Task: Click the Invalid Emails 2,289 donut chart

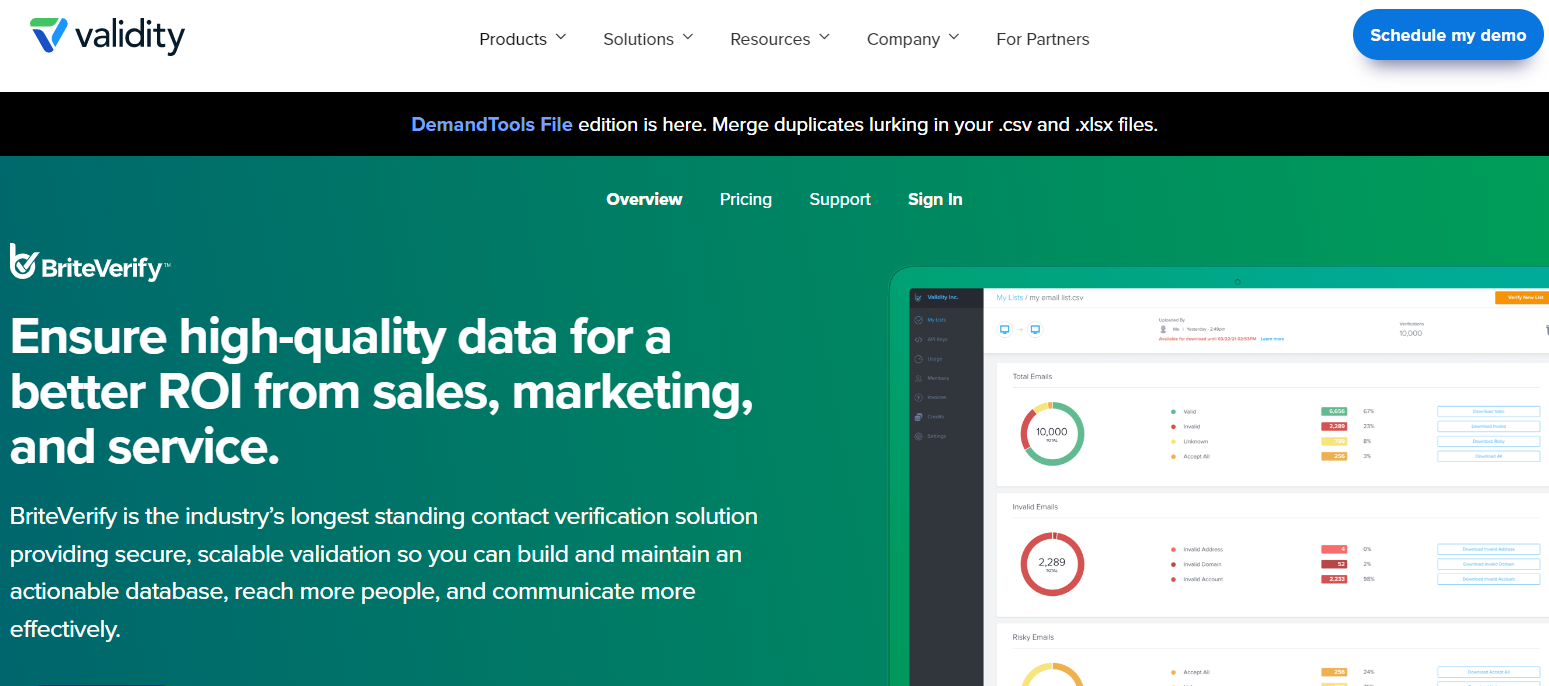Action: (1052, 564)
